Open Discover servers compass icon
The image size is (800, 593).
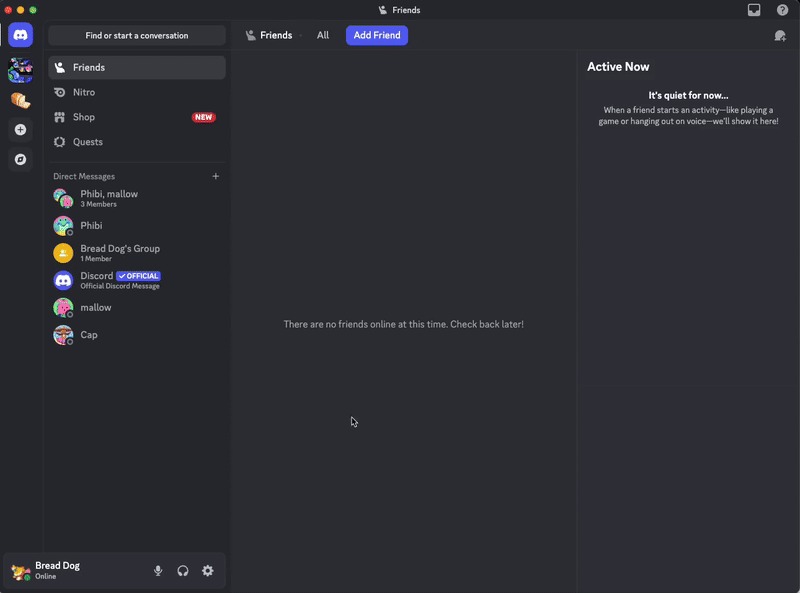[x=20, y=159]
